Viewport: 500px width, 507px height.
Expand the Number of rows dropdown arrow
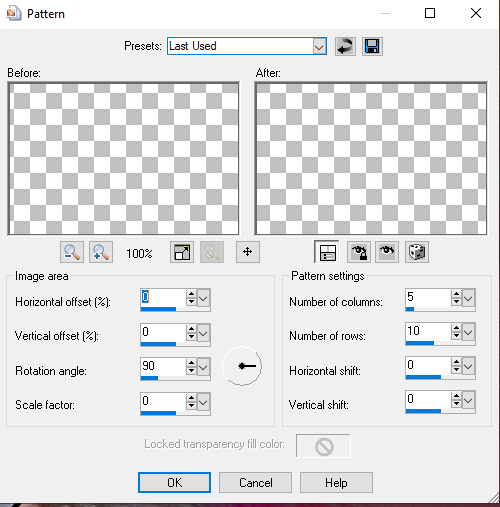click(x=468, y=332)
